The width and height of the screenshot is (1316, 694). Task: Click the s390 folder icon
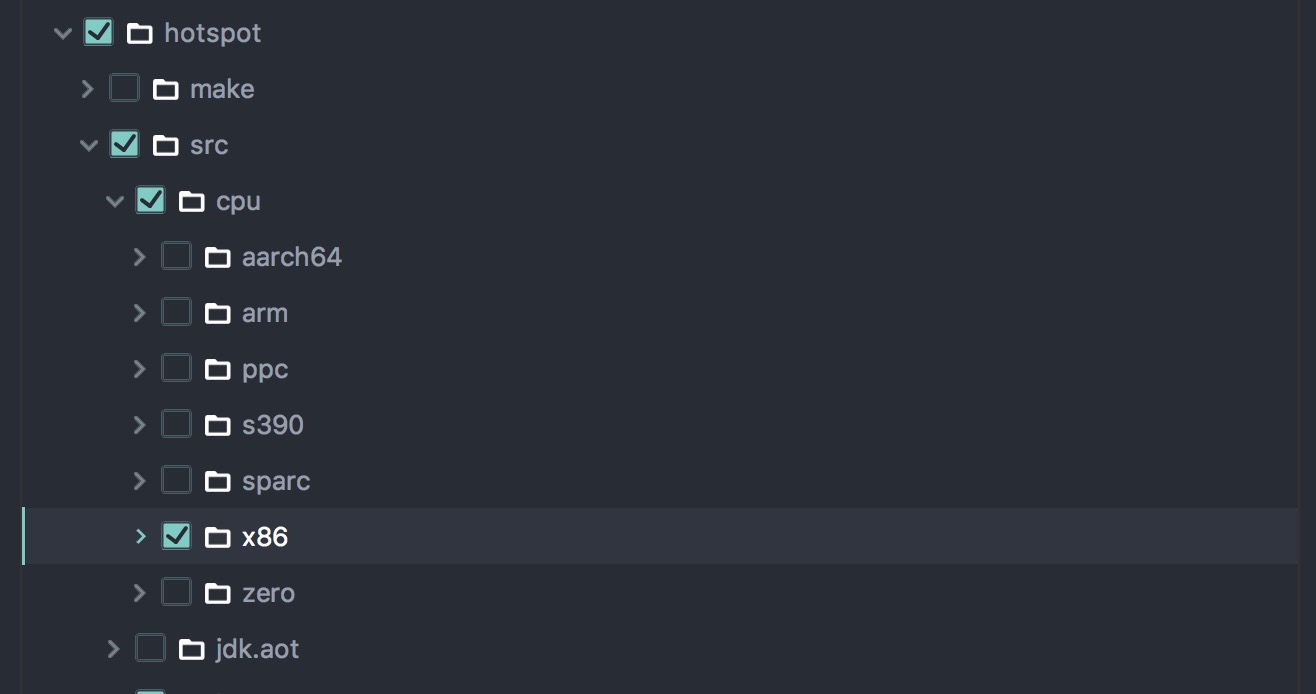218,426
